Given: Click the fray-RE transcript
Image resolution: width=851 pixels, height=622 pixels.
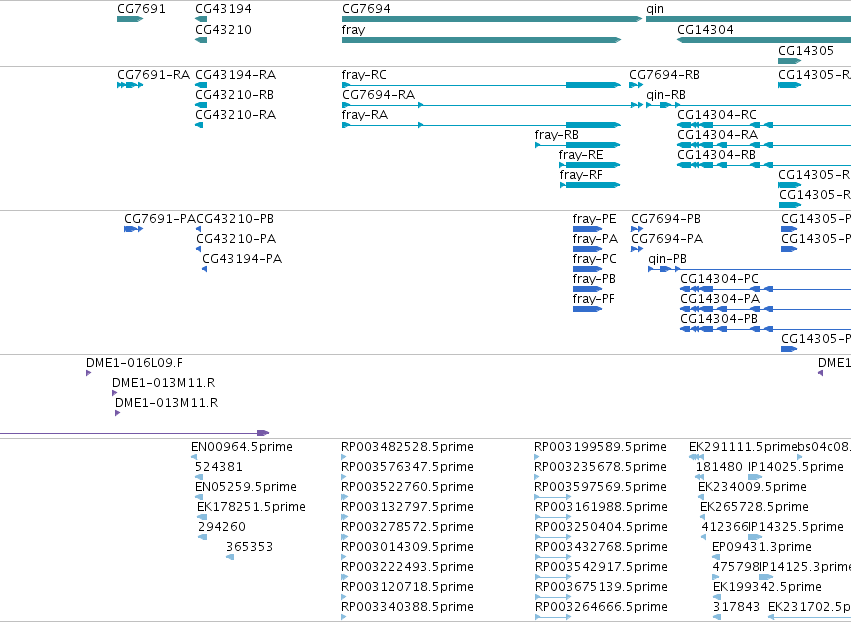Looking at the screenshot, I should pyautogui.click(x=589, y=165).
